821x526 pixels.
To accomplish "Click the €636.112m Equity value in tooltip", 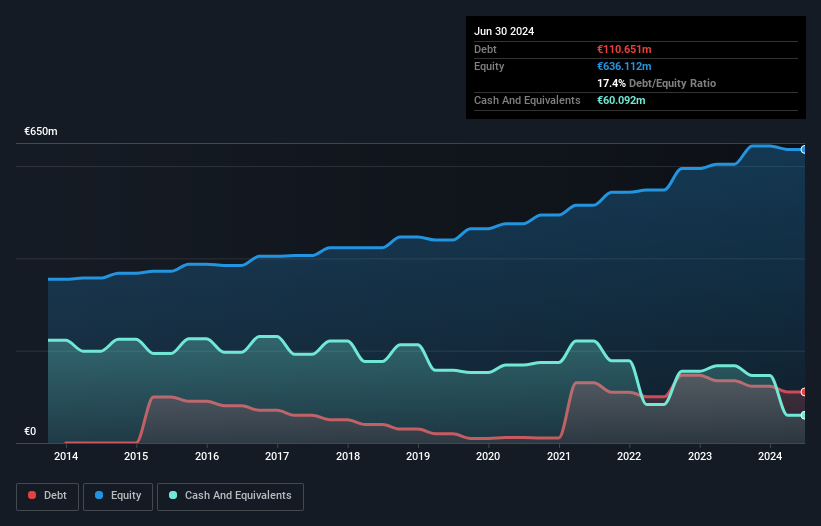I will (x=624, y=66).
